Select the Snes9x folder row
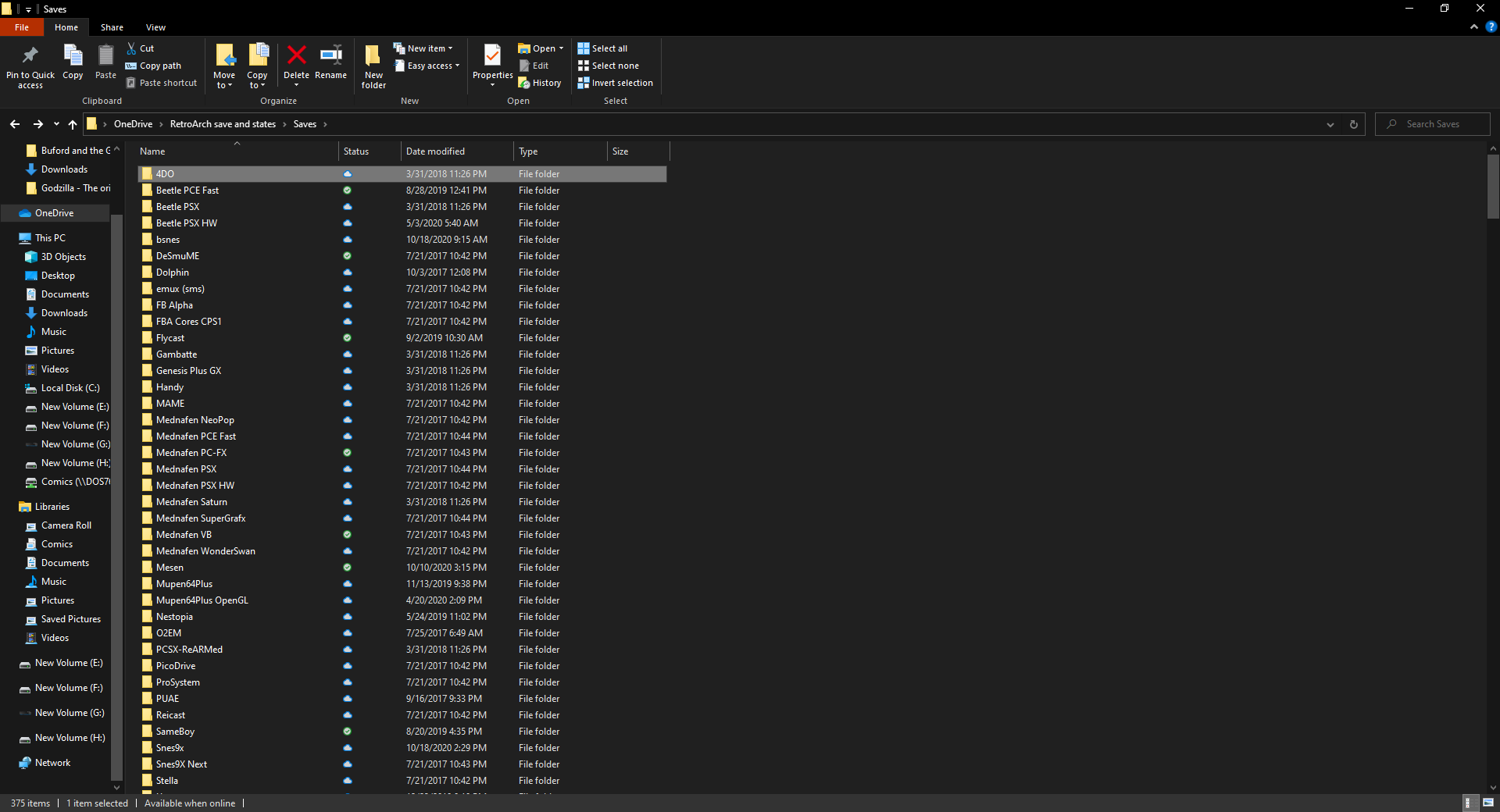The width and height of the screenshot is (1500, 812). (x=402, y=748)
